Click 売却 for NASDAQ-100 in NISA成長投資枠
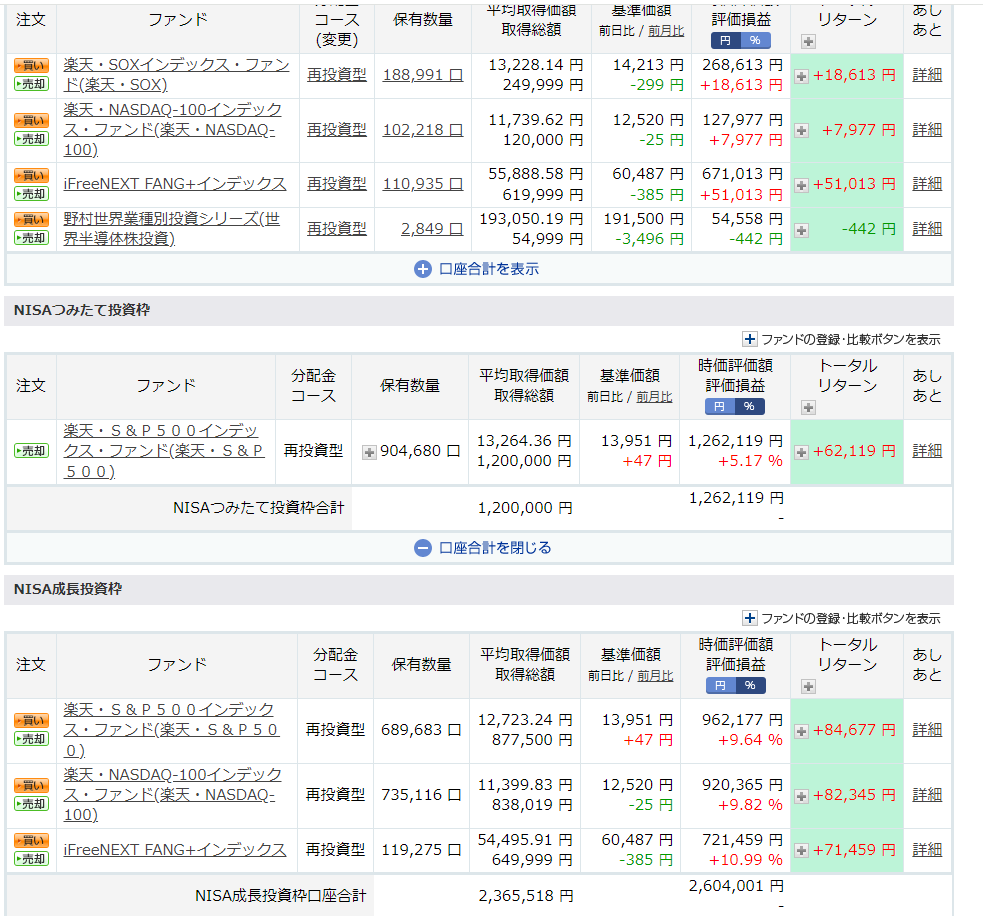Viewport: 983px width, 916px height. click(31, 804)
